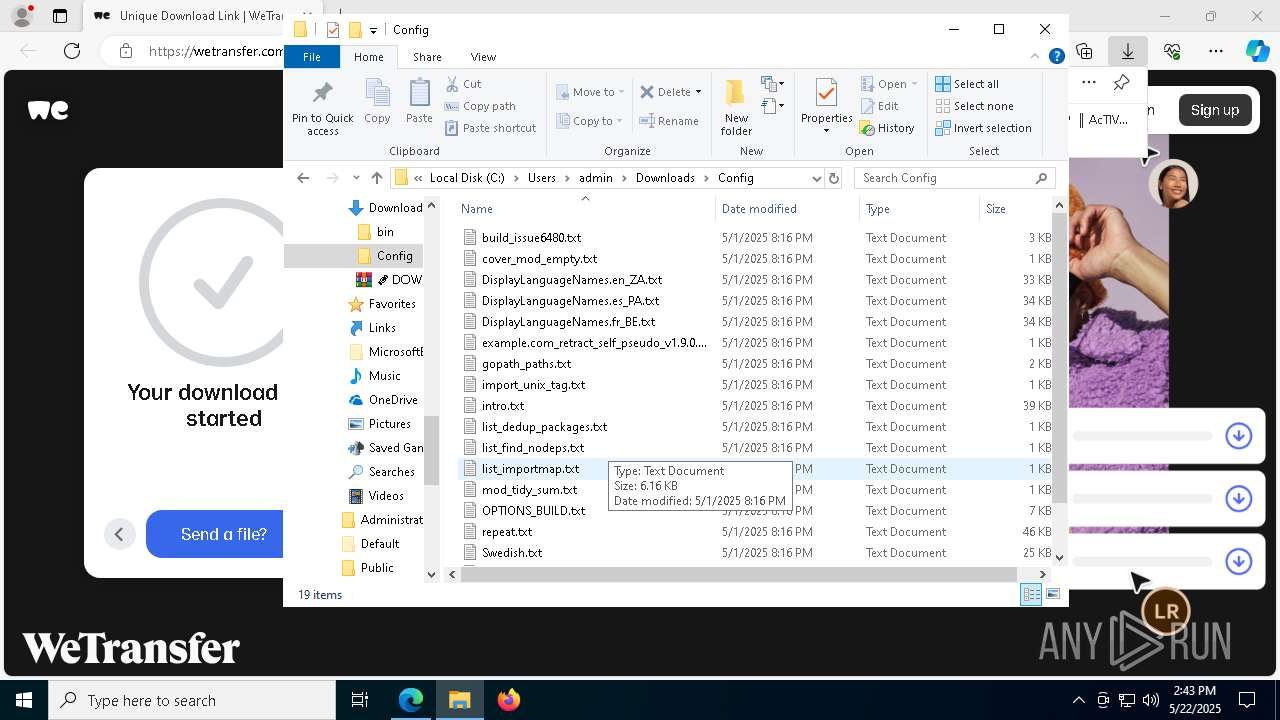Sort files by Date modified column

788,209
